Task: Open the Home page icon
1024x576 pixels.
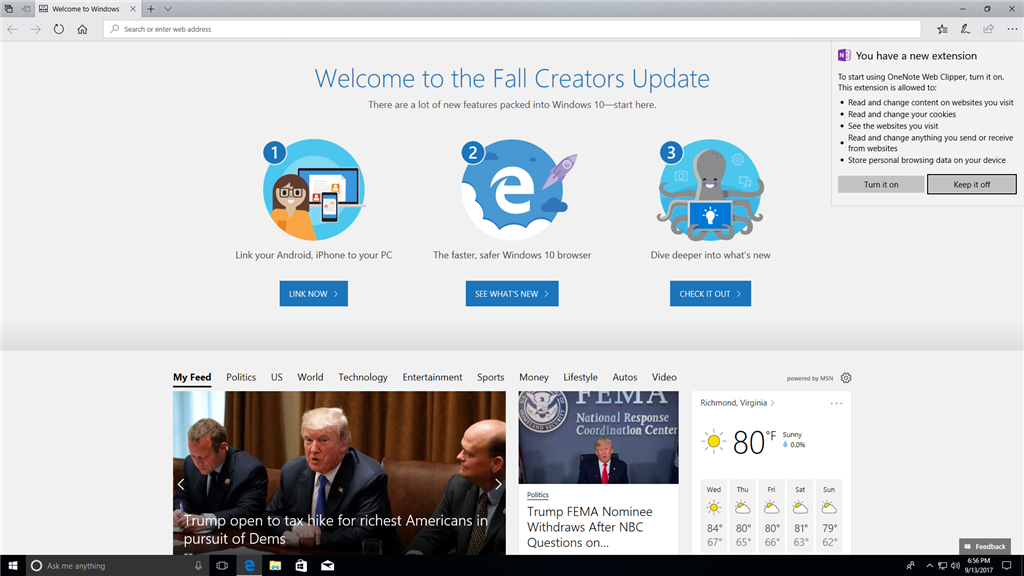Action: 82,29
